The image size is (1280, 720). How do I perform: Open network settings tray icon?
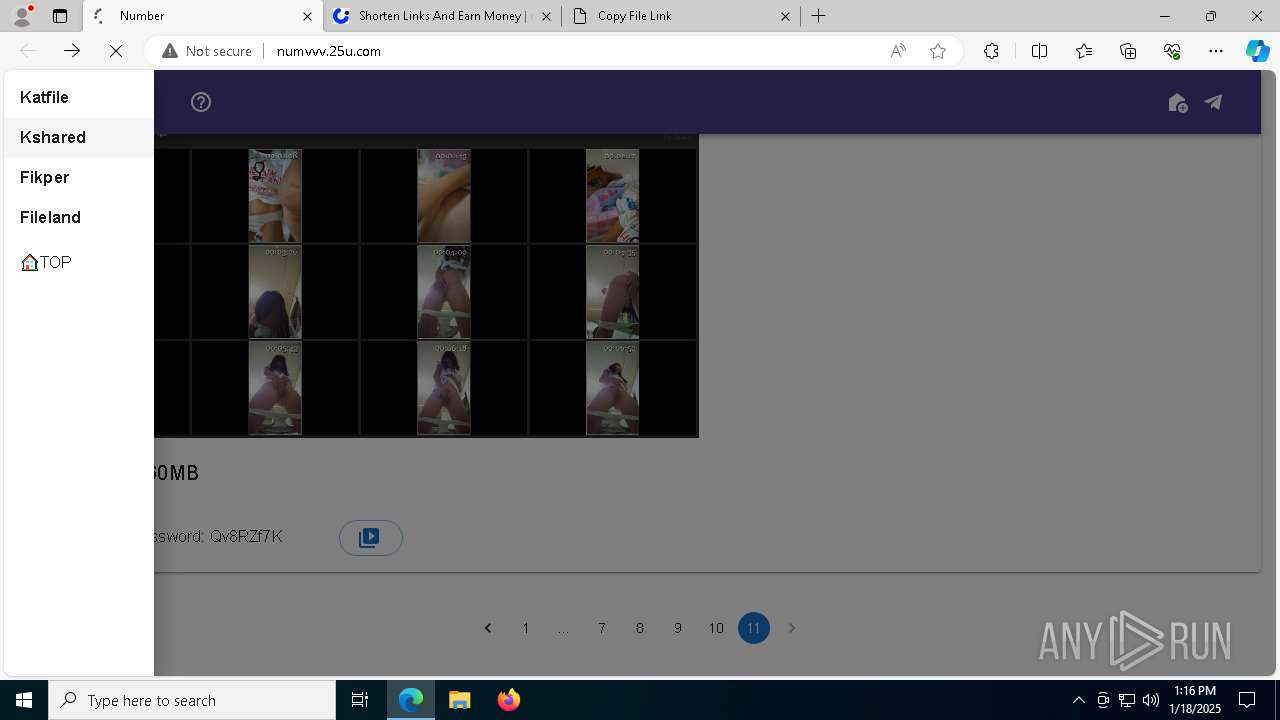point(1127,700)
